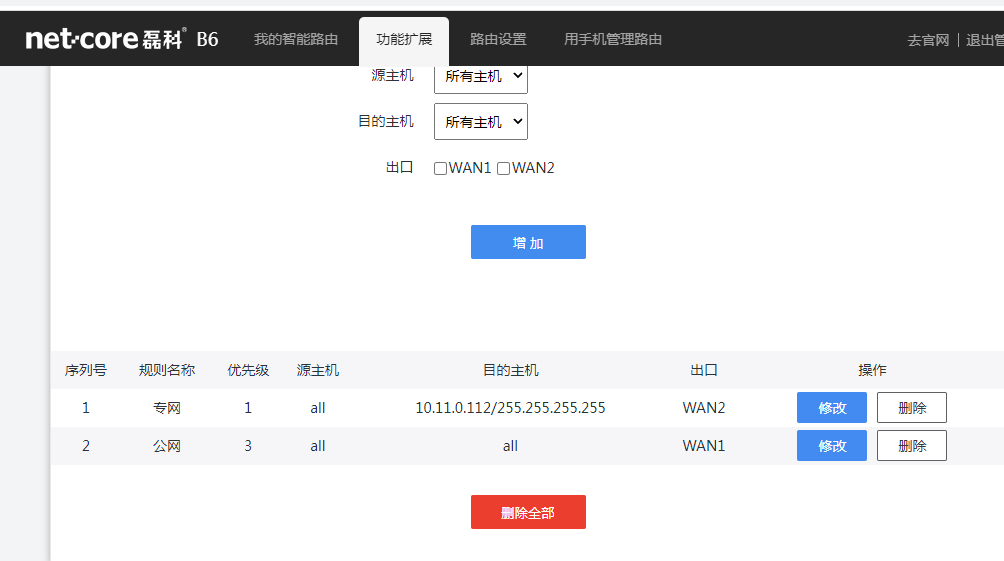Image resolution: width=1004 pixels, height=561 pixels.
Task: Click the WAN1 exit cell in the table
Action: tap(704, 446)
